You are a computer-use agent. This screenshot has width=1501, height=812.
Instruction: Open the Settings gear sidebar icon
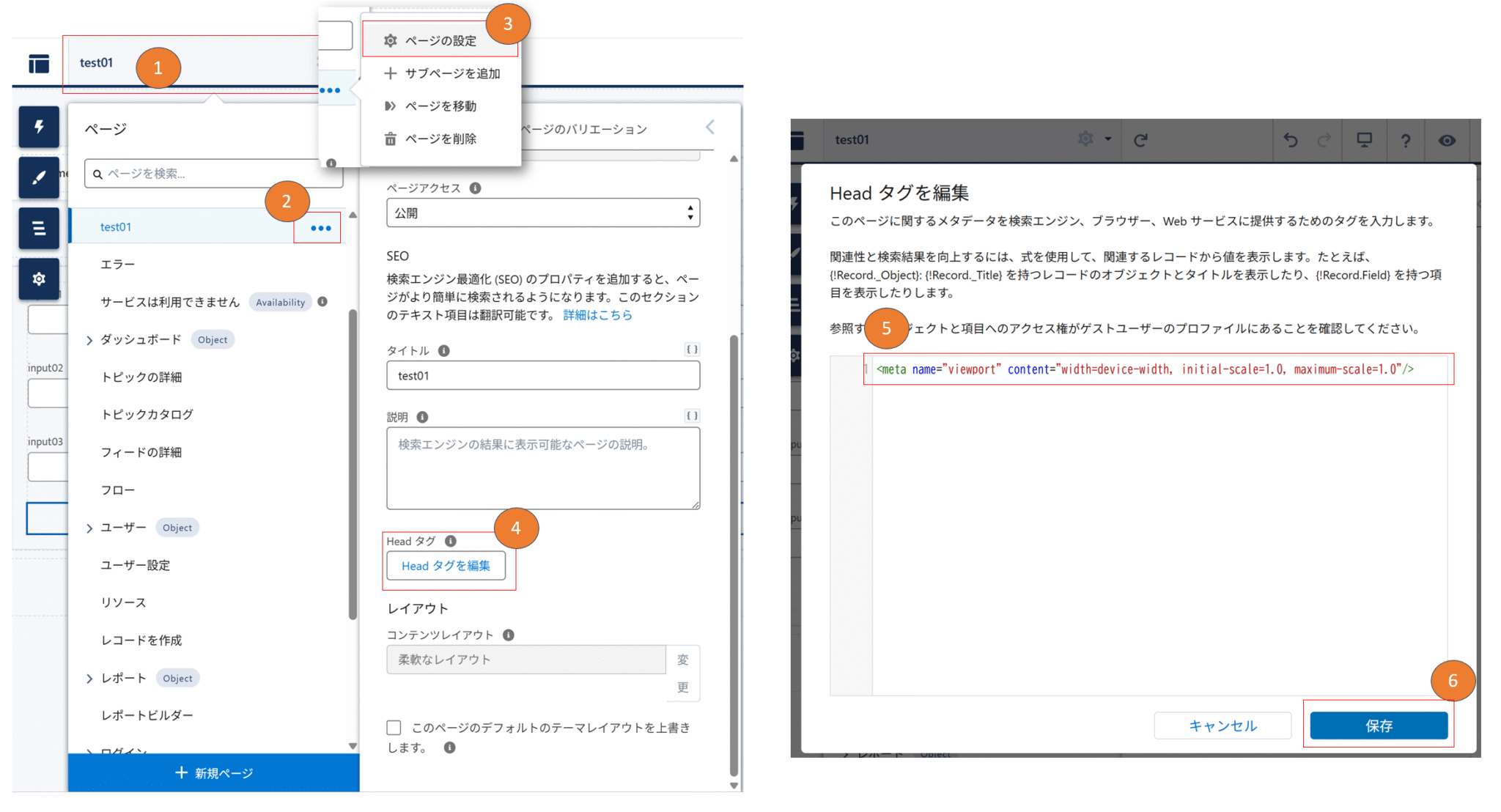[39, 278]
